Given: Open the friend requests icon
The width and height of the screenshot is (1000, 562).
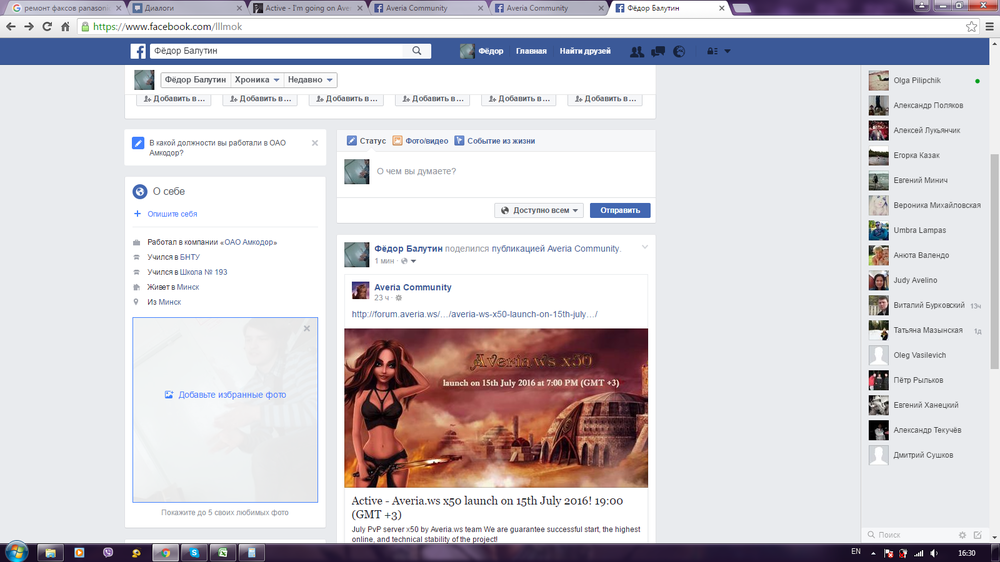Looking at the screenshot, I should click(636, 52).
